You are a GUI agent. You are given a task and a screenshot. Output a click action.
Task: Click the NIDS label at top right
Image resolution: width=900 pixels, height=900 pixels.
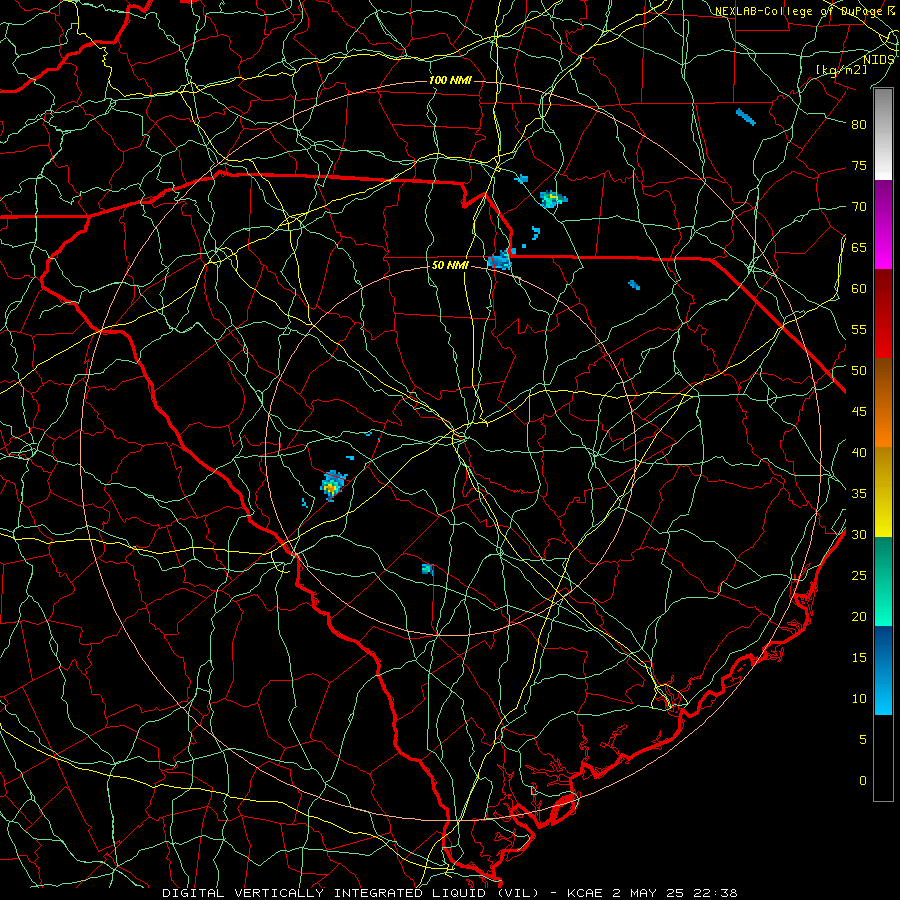pyautogui.click(x=878, y=60)
